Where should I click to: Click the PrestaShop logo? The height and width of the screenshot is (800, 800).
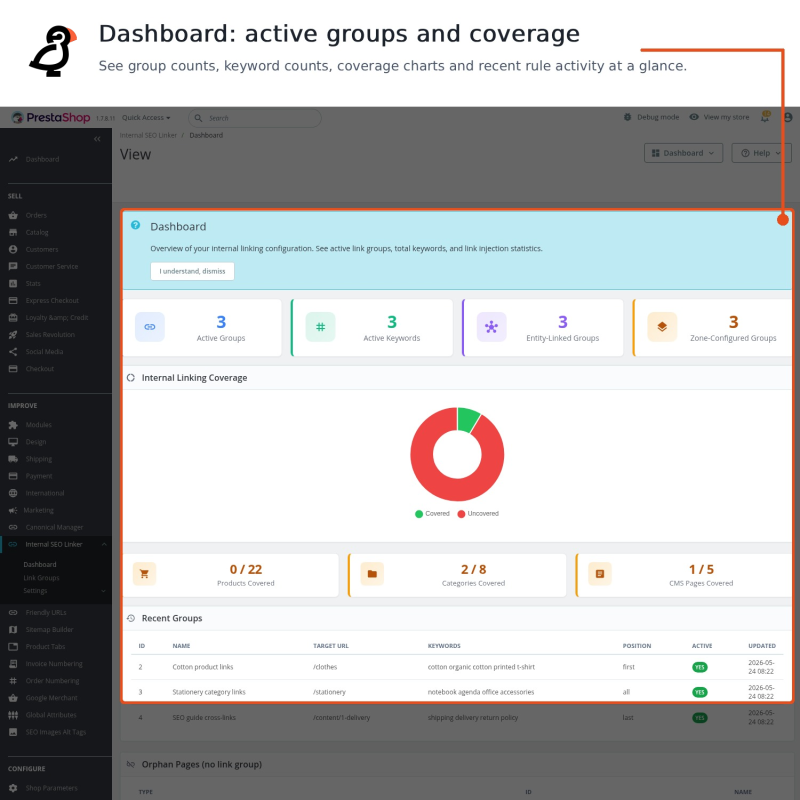(x=51, y=117)
